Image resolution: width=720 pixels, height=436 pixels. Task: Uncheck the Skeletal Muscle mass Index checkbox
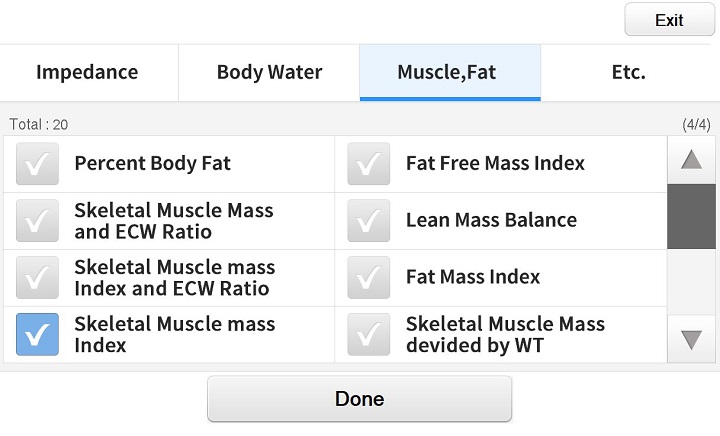click(x=37, y=335)
